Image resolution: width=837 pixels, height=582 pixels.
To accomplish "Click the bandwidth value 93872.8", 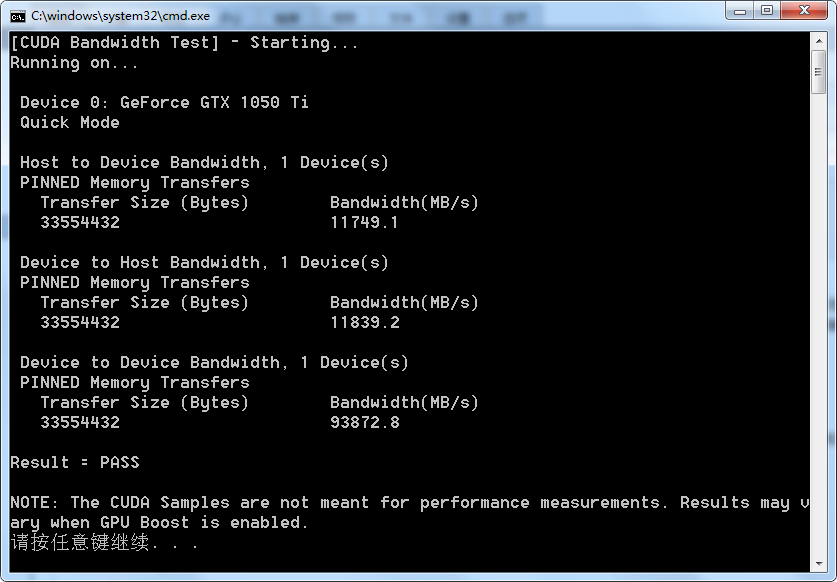I will pyautogui.click(x=365, y=422).
